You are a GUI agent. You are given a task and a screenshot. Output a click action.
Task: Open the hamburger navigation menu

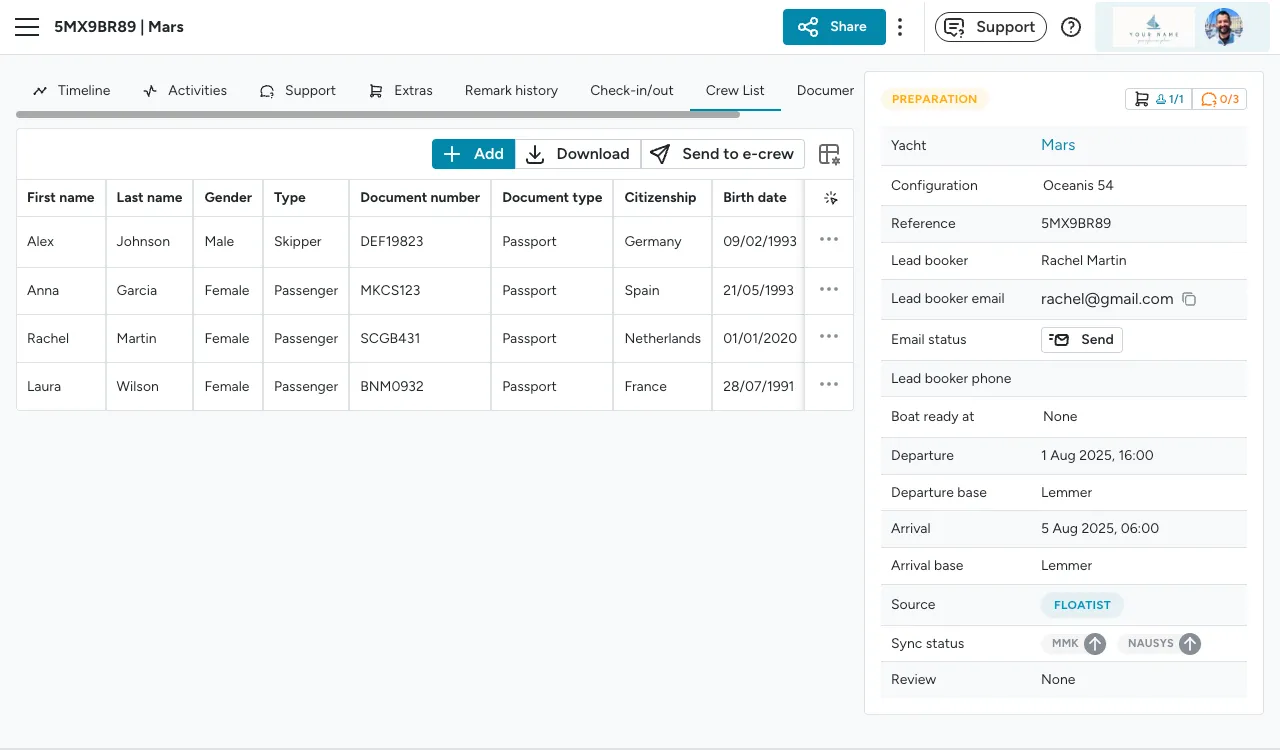coord(27,27)
